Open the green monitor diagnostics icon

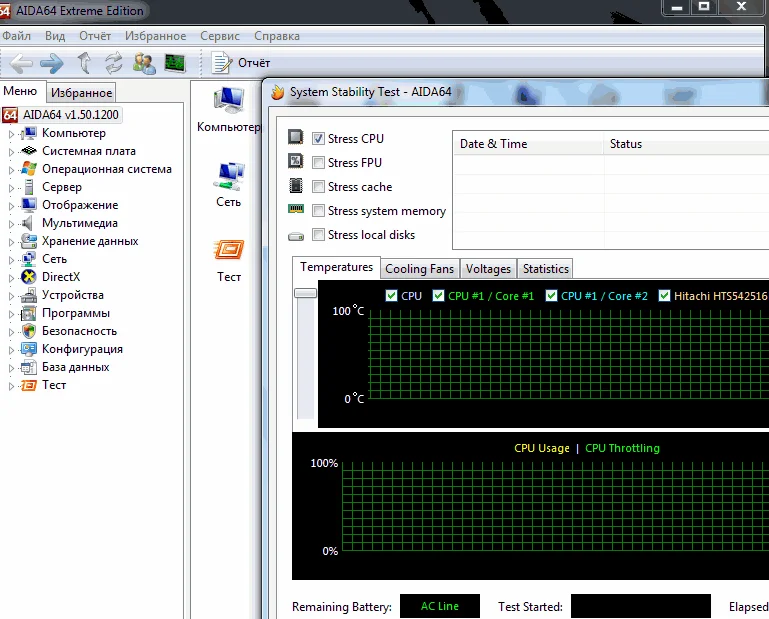[x=175, y=63]
